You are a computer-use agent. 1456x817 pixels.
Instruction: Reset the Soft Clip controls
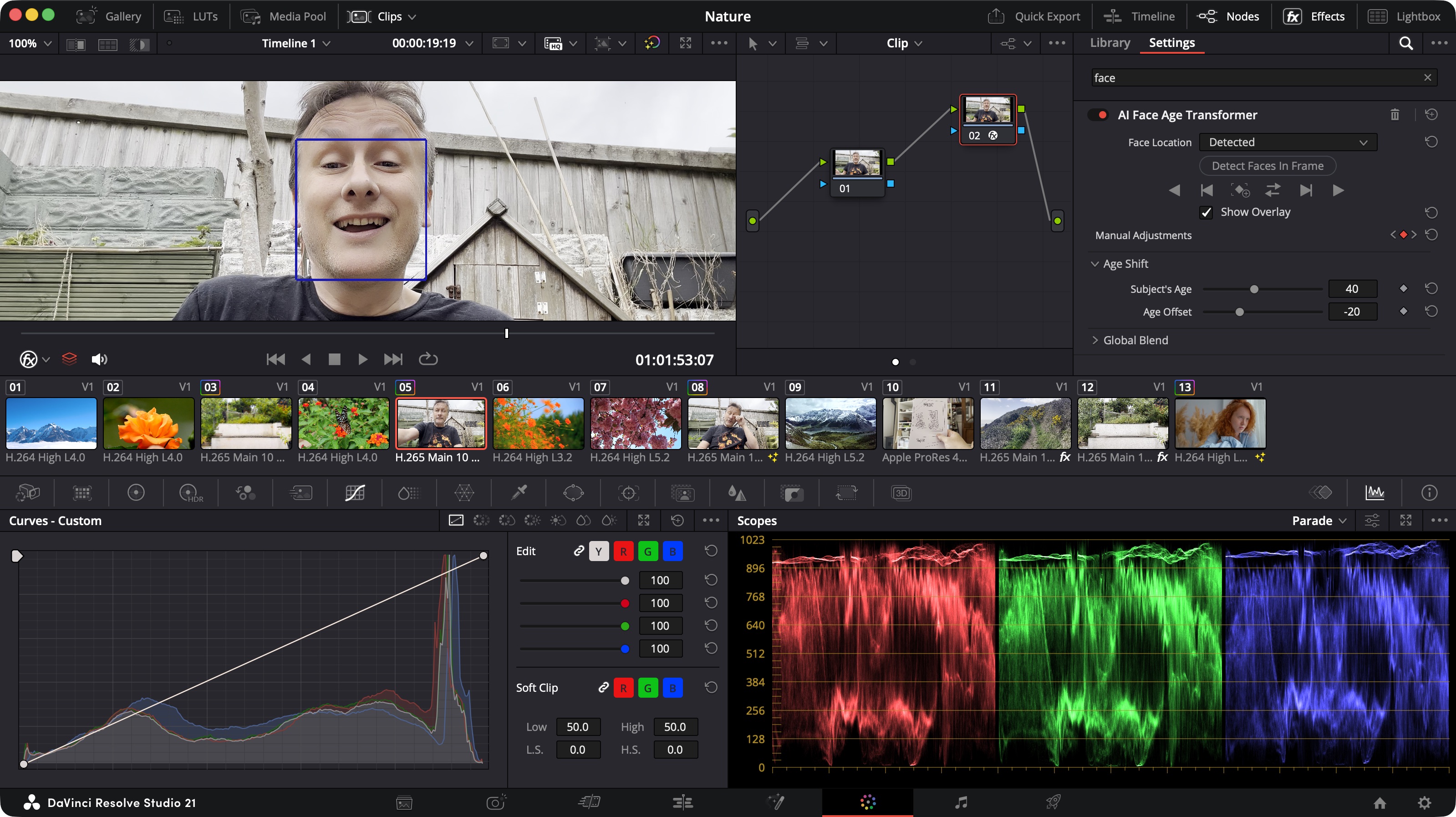711,687
